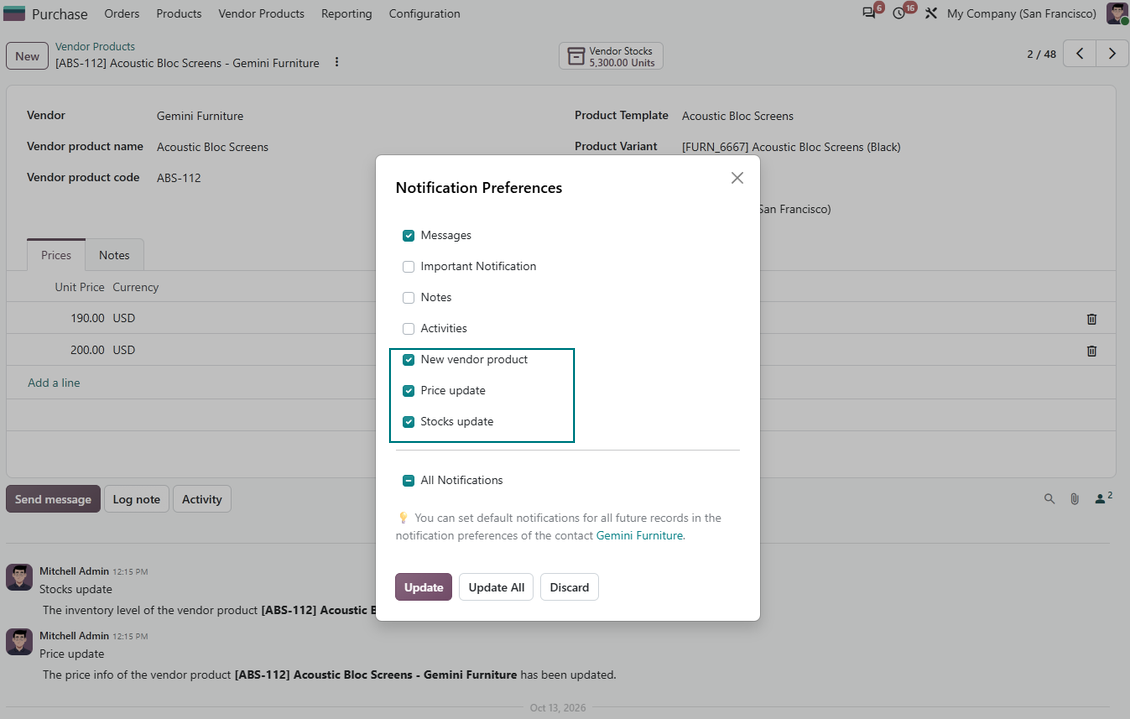Click the pager 2 / 48 text
The image size is (1130, 719).
[x=1041, y=54]
